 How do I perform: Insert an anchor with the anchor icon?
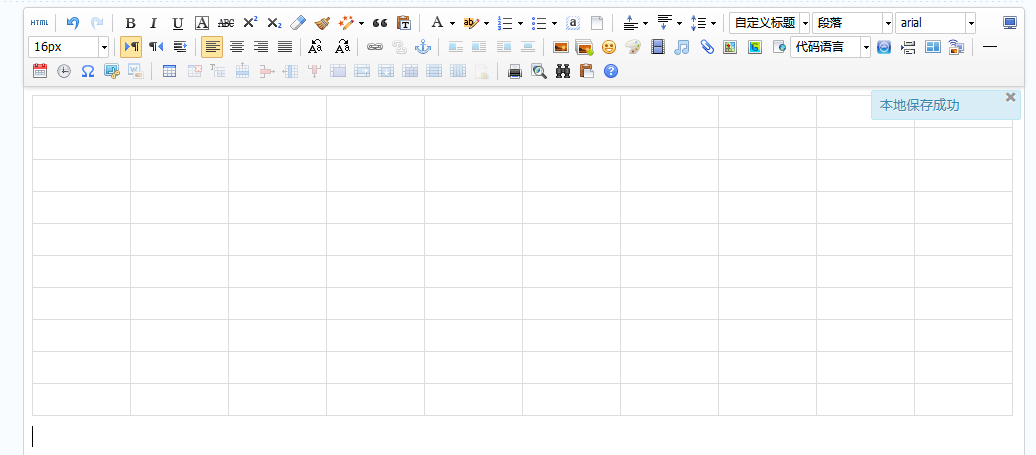pos(422,47)
